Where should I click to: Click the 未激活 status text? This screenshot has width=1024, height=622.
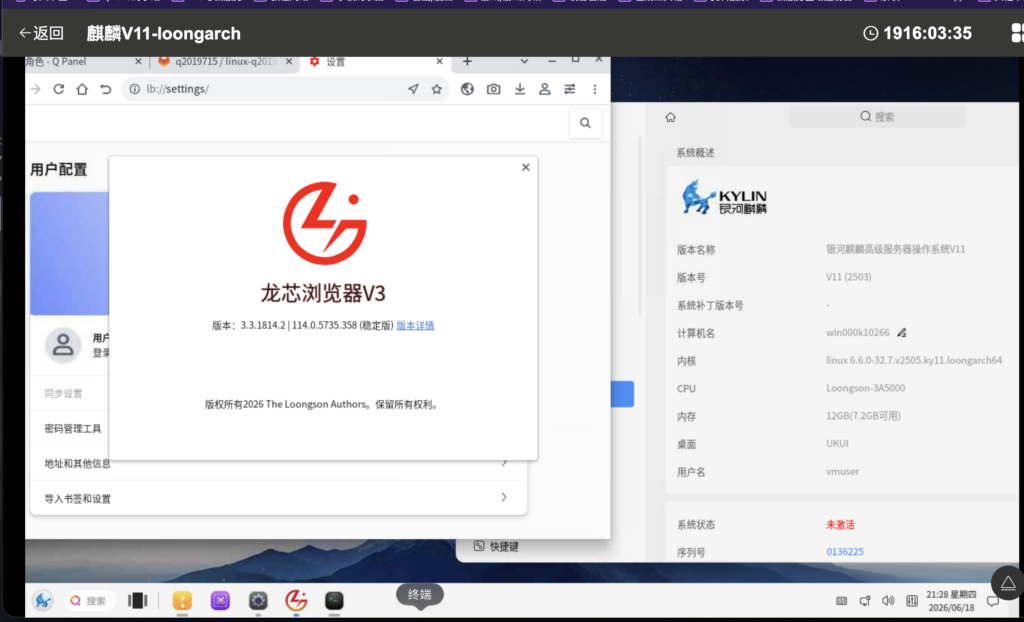coord(840,524)
